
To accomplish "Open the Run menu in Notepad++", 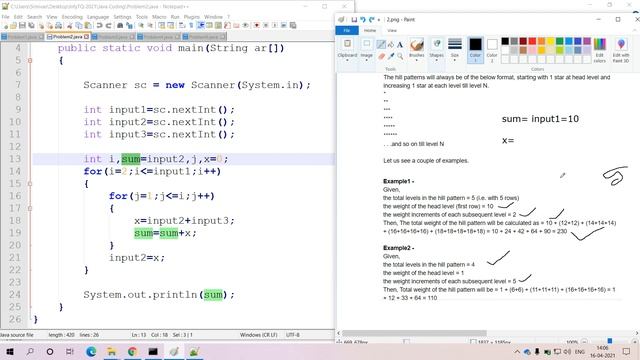I will [x=175, y=17].
